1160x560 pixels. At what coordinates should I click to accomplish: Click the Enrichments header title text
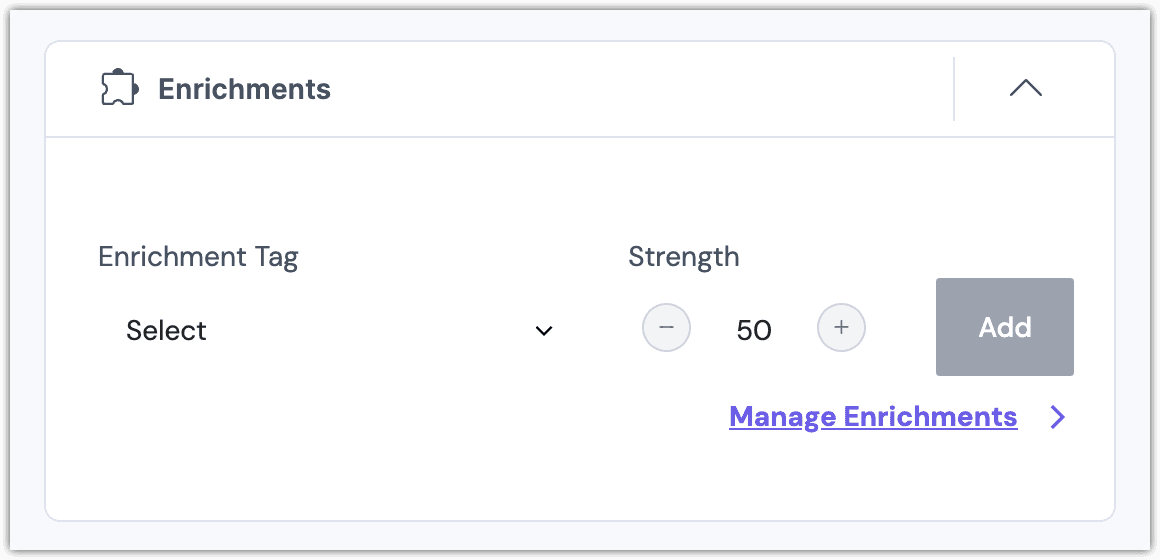tap(244, 89)
